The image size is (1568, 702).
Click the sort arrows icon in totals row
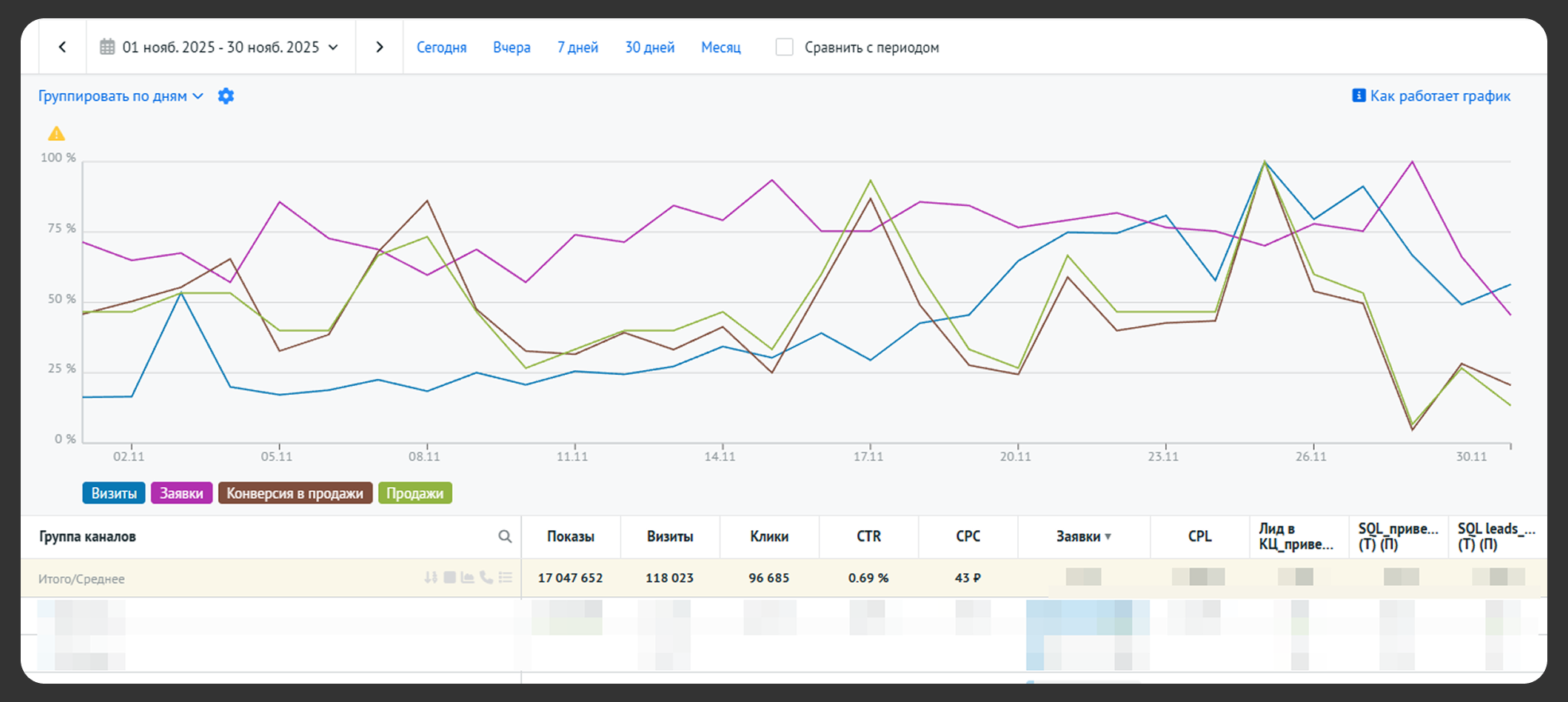[x=431, y=578]
